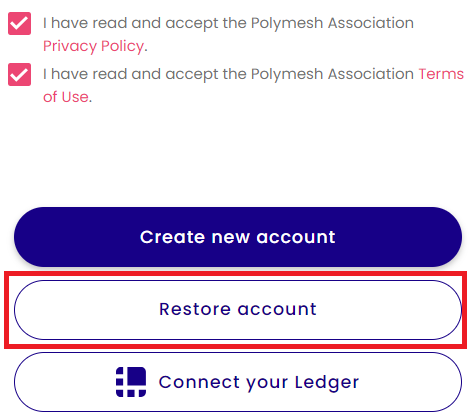This screenshot has height=418, width=473.
Task: View the Polymesh Association Privacy Policy
Action: [93, 46]
